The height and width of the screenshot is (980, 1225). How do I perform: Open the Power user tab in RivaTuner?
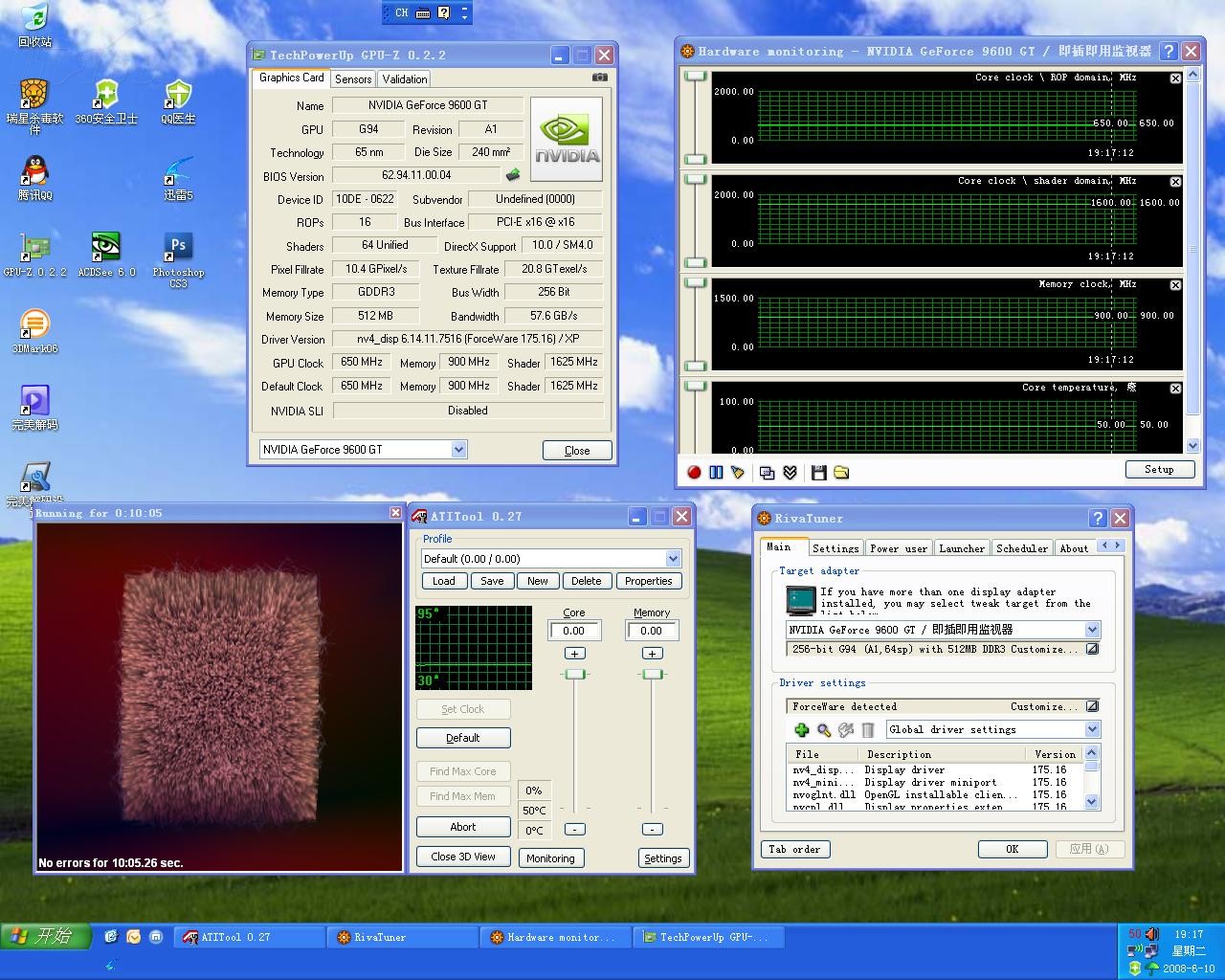click(899, 548)
